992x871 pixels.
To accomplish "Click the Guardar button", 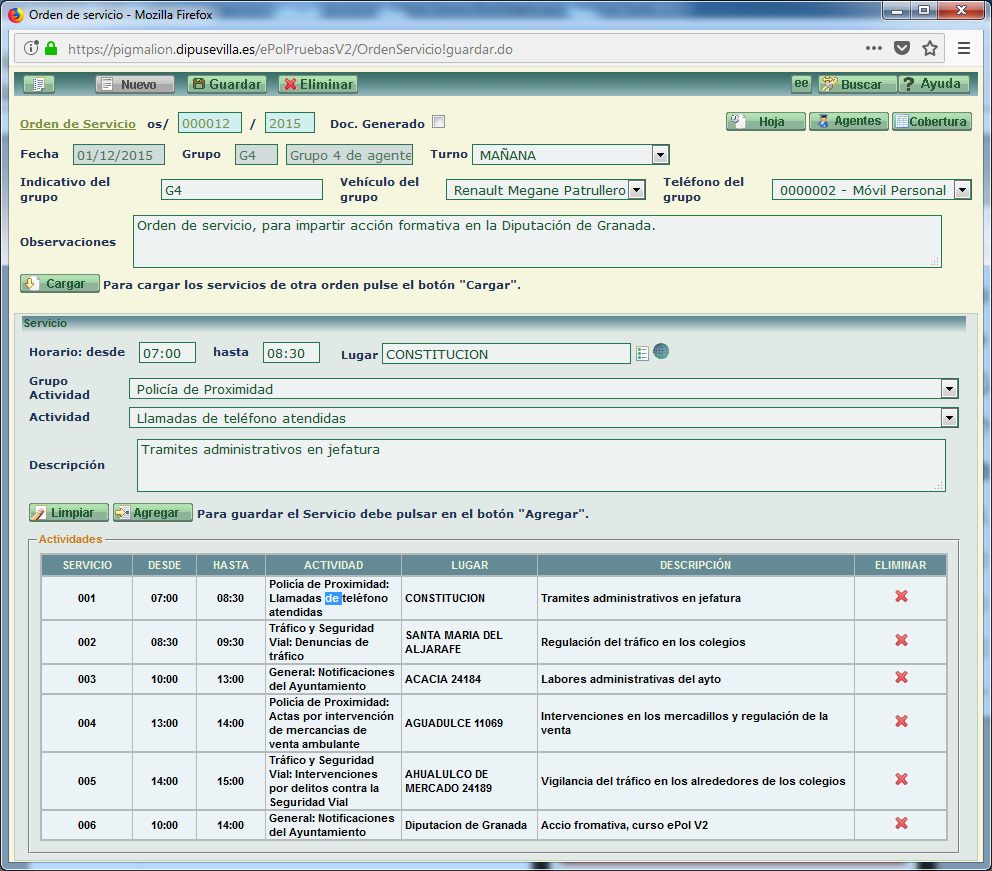I will coord(227,85).
